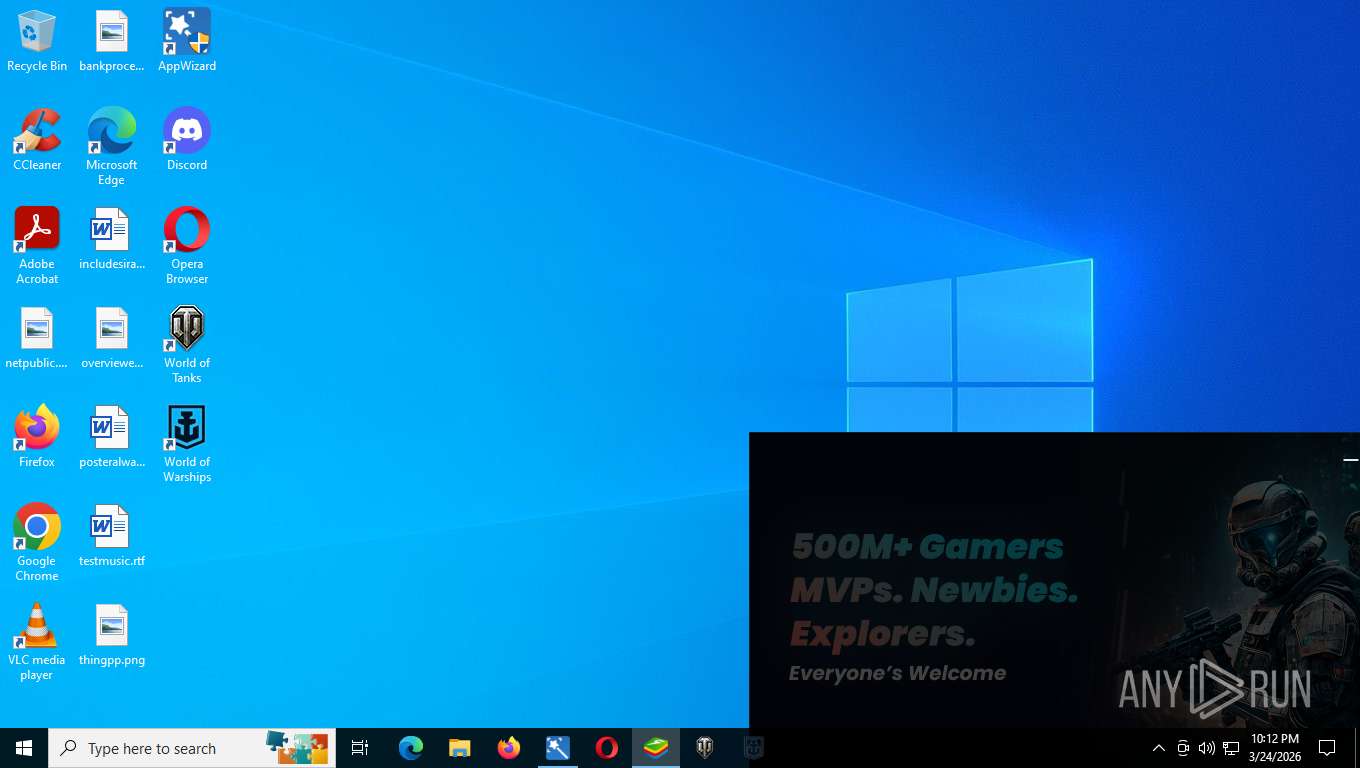Image resolution: width=1360 pixels, height=768 pixels.
Task: Open the Google Chrome desktop shortcut
Action: [x=37, y=543]
